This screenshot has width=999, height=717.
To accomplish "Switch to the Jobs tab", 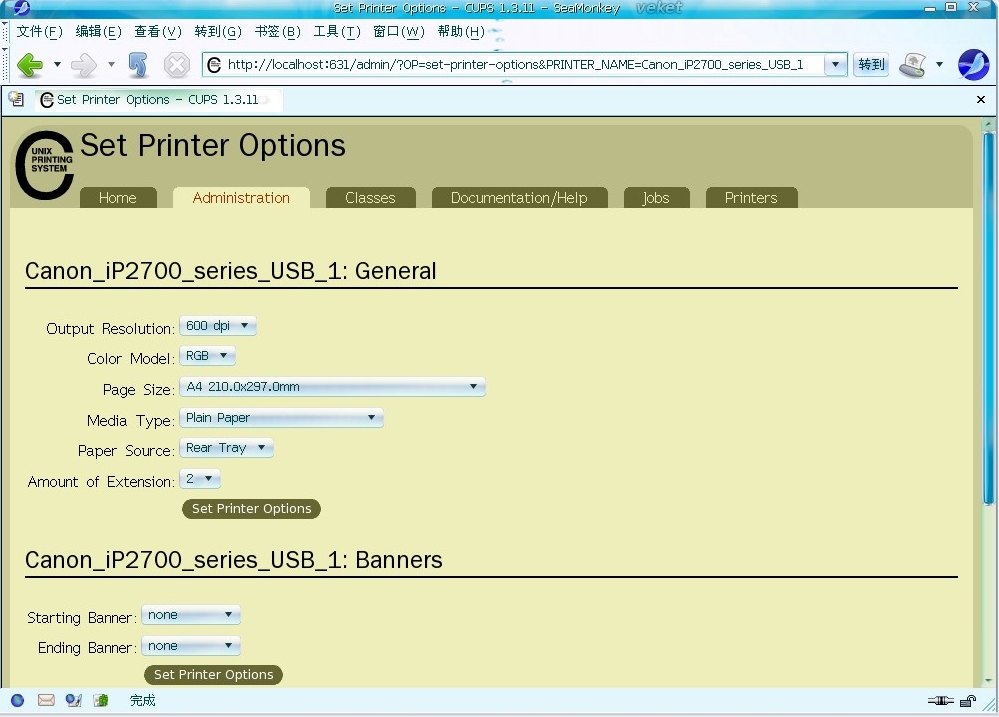I will 656,198.
